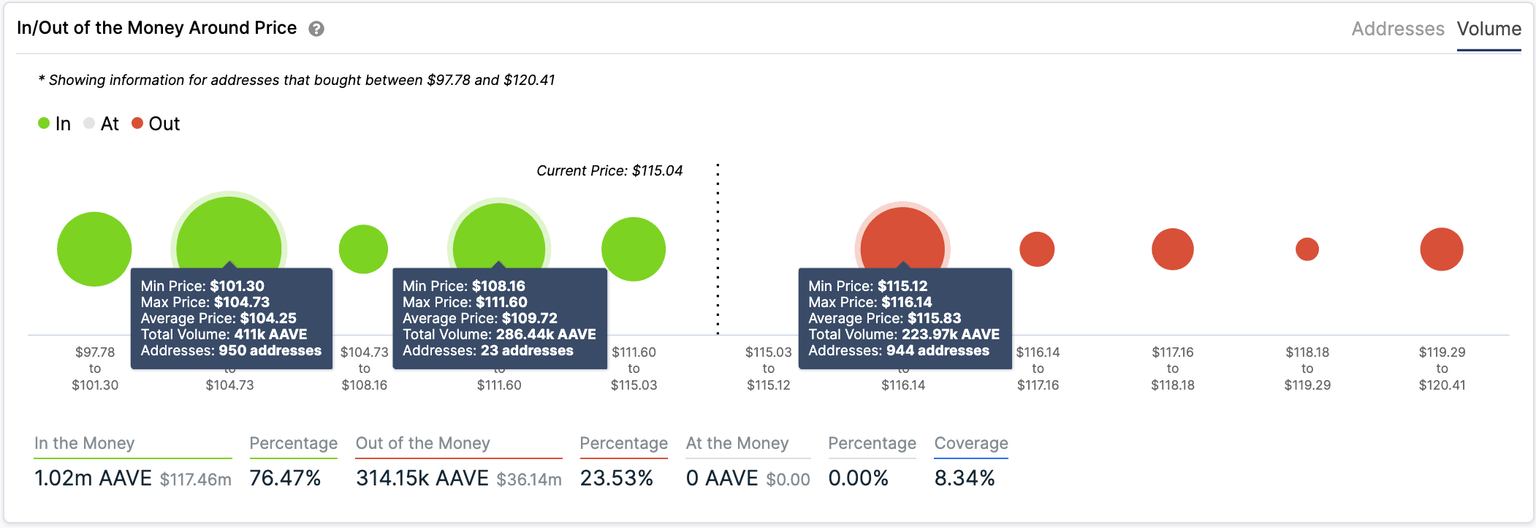Click the red $116.14 to $117.16 bubble
1536x528 pixels.
1037,249
